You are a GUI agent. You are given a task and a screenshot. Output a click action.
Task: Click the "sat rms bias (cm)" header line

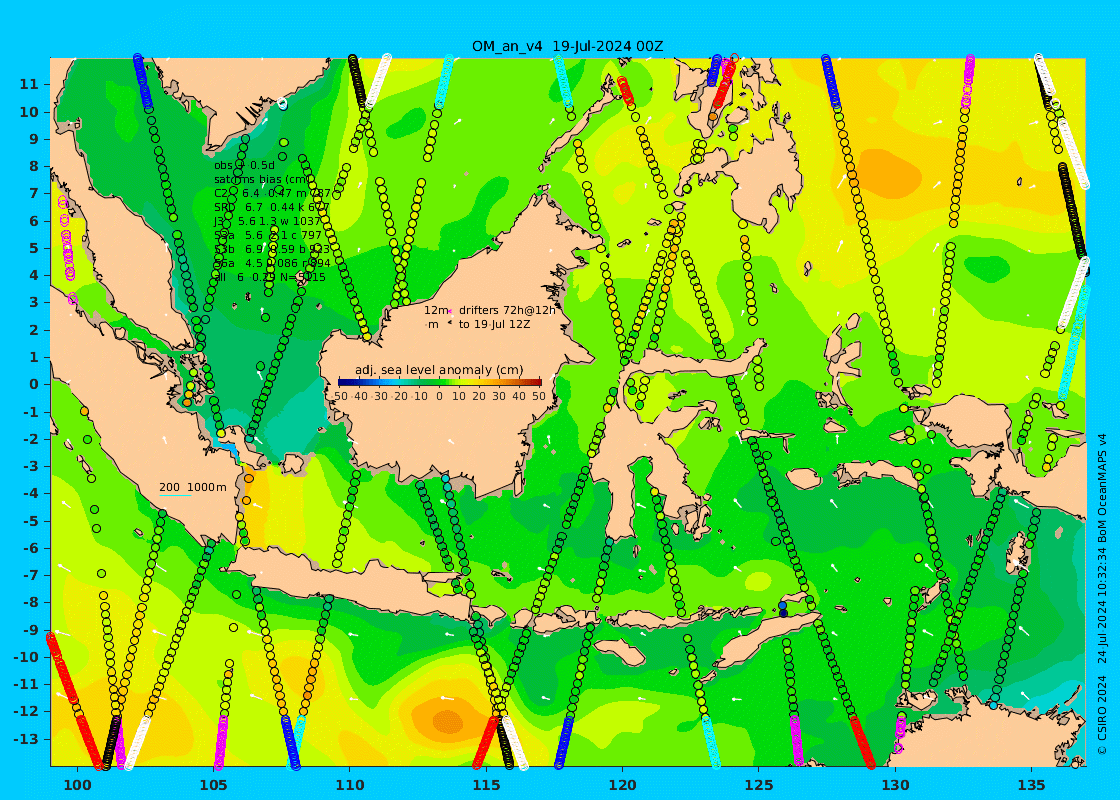[263, 179]
